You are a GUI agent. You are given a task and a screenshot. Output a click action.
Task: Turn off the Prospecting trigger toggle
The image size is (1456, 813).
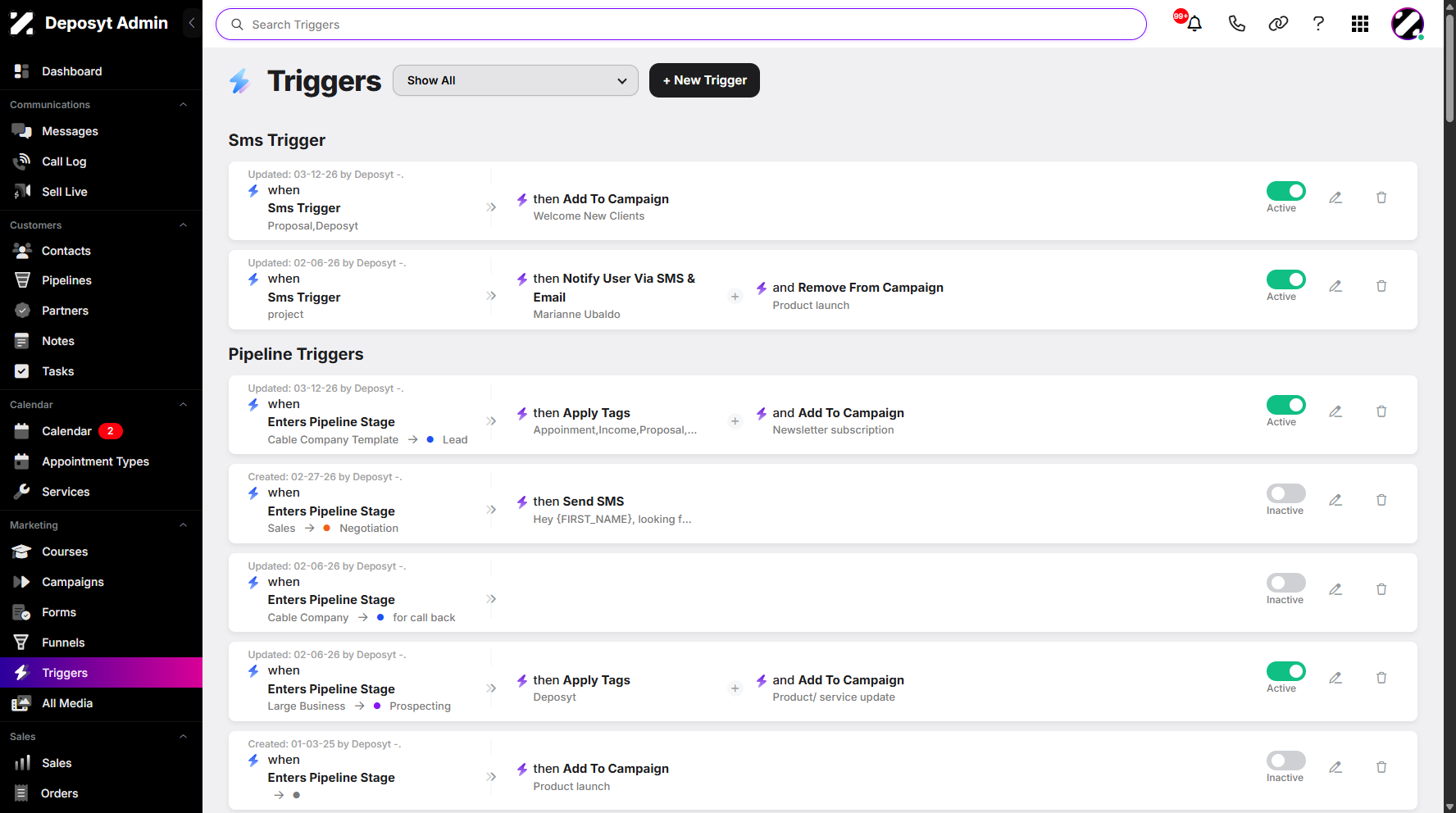tap(1286, 671)
